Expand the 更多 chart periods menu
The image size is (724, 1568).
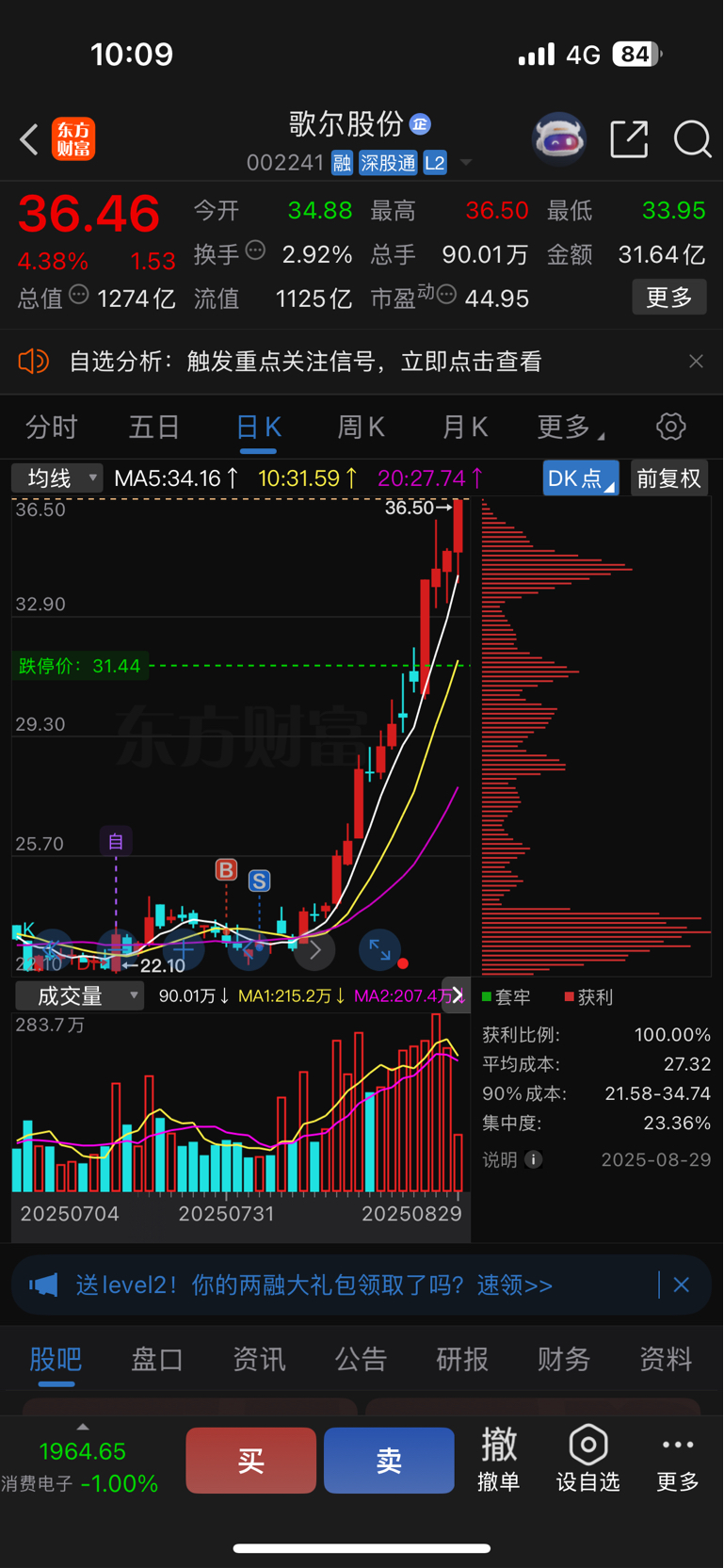(x=570, y=428)
